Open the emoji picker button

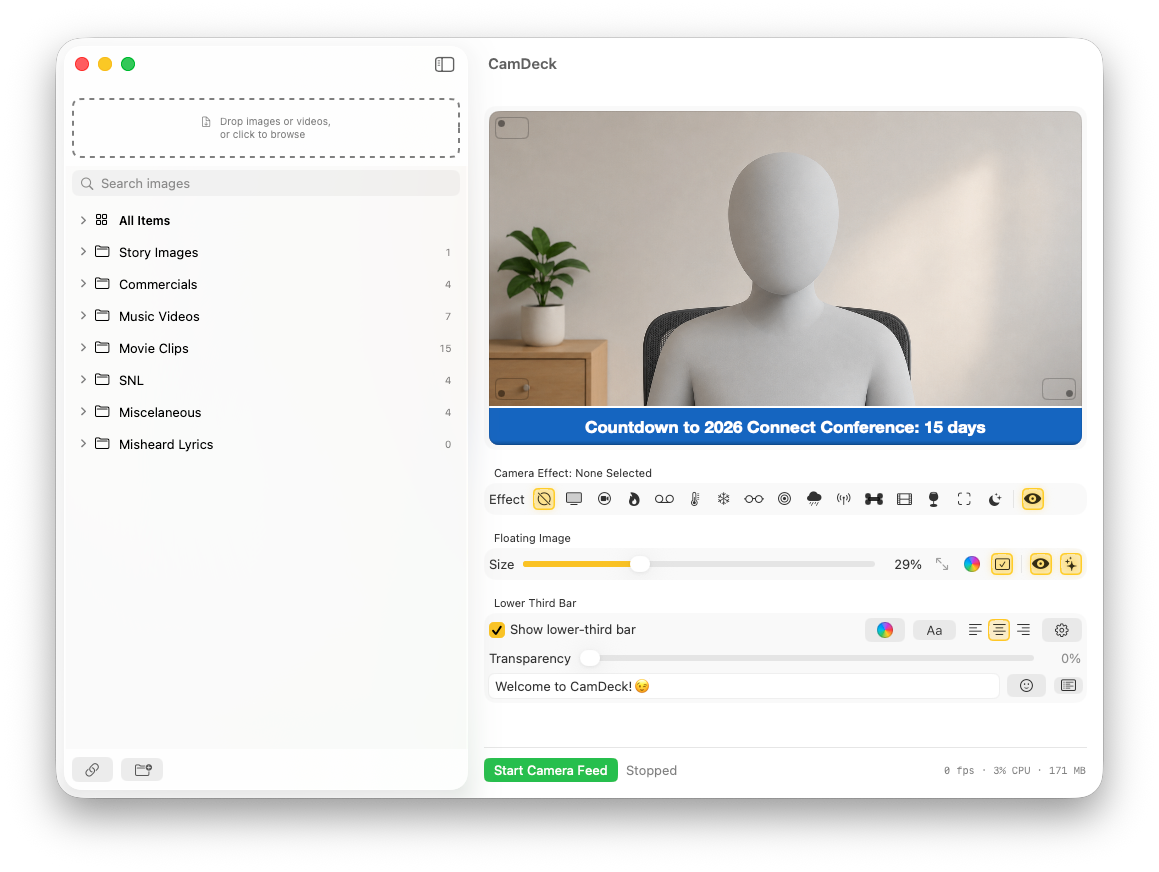click(1026, 685)
